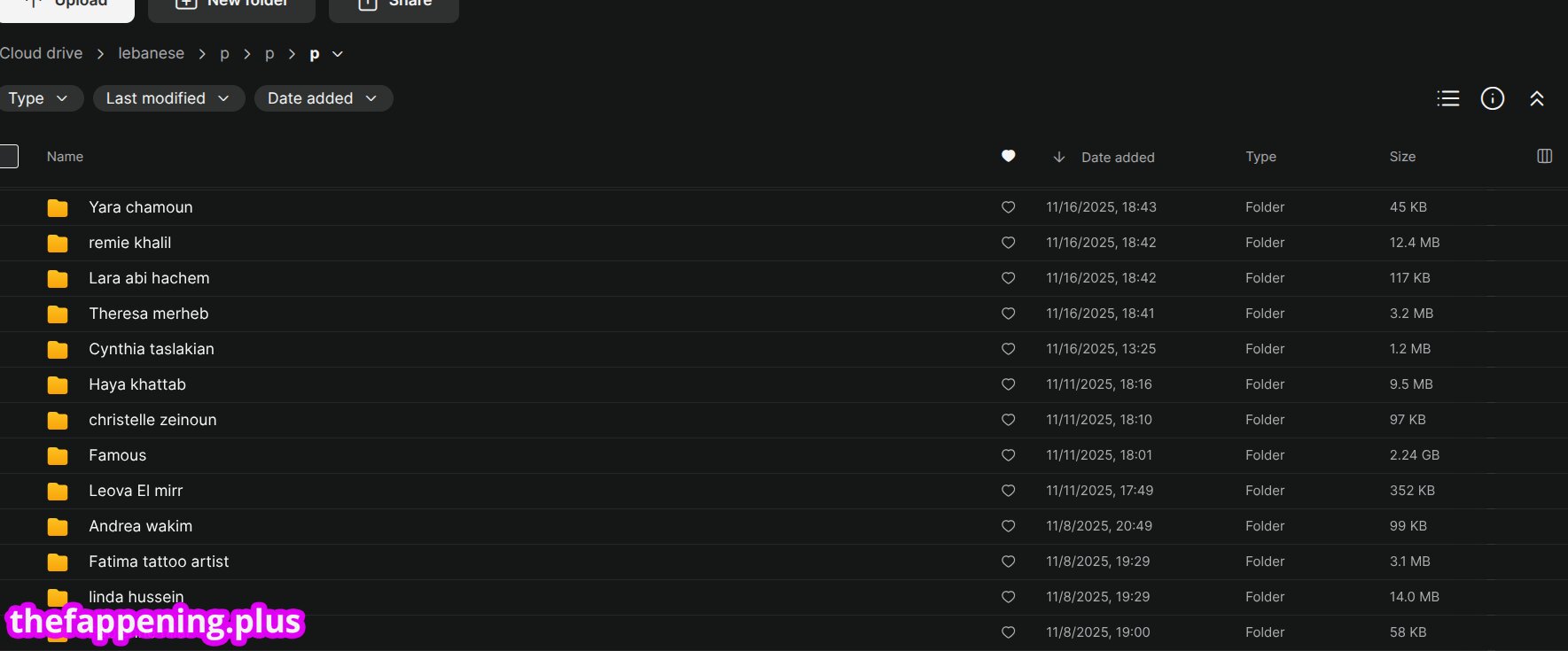Screen dimensions: 1568x651
Task: Reverse sort order using the Date added arrow
Action: click(1058, 157)
